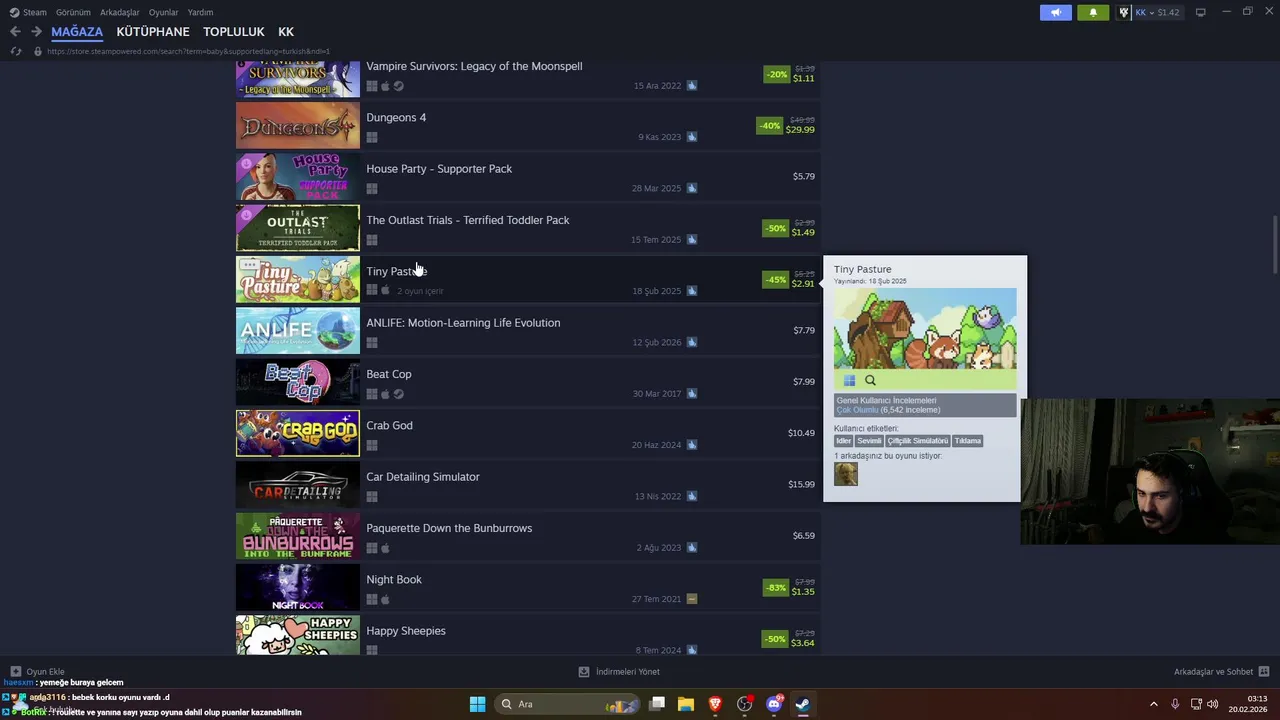Click the Tiny Pasture tooltip screenshot image
Image resolution: width=1280 pixels, height=720 pixels.
925,329
